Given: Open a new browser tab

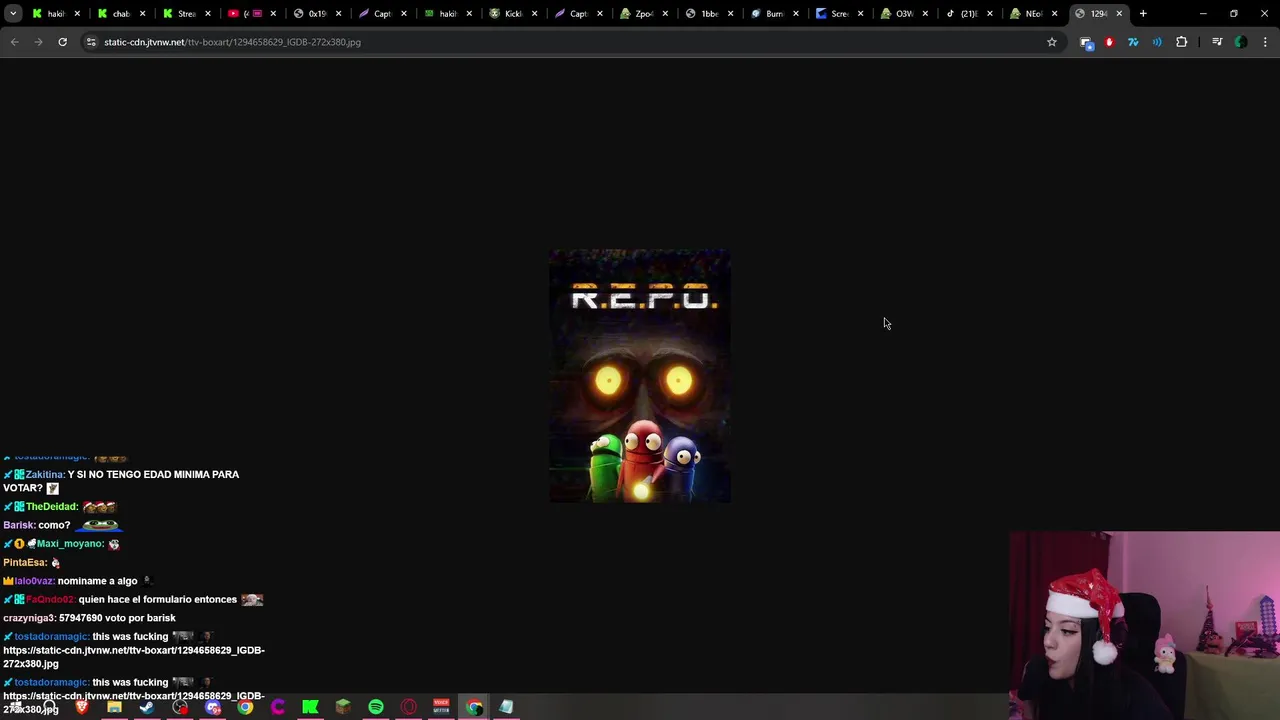Looking at the screenshot, I should tap(1143, 13).
